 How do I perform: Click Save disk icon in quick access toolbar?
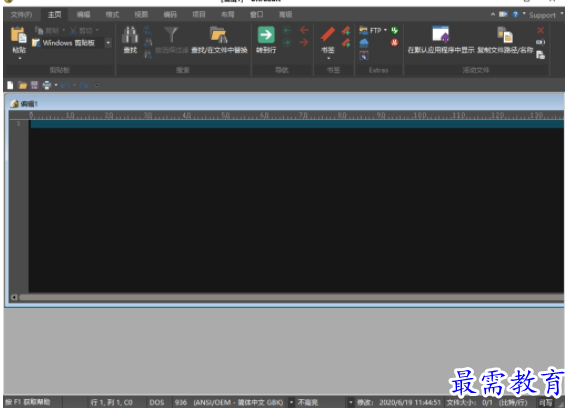click(35, 86)
